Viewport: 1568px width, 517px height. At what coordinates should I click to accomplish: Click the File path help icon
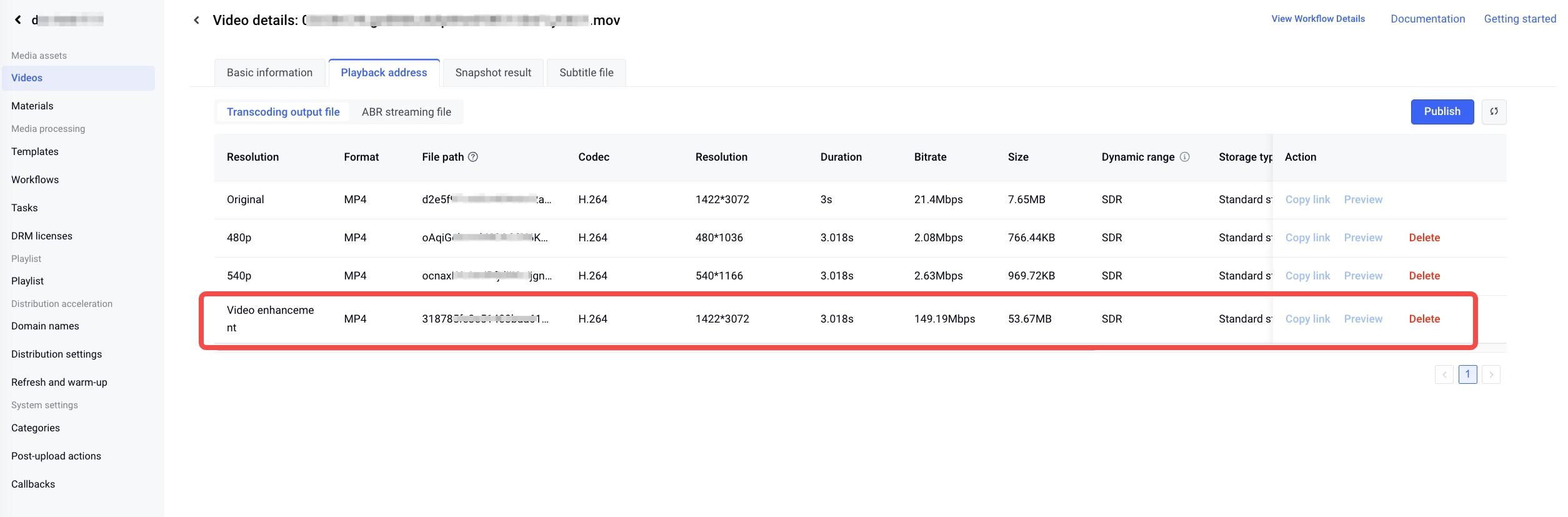[x=473, y=157]
